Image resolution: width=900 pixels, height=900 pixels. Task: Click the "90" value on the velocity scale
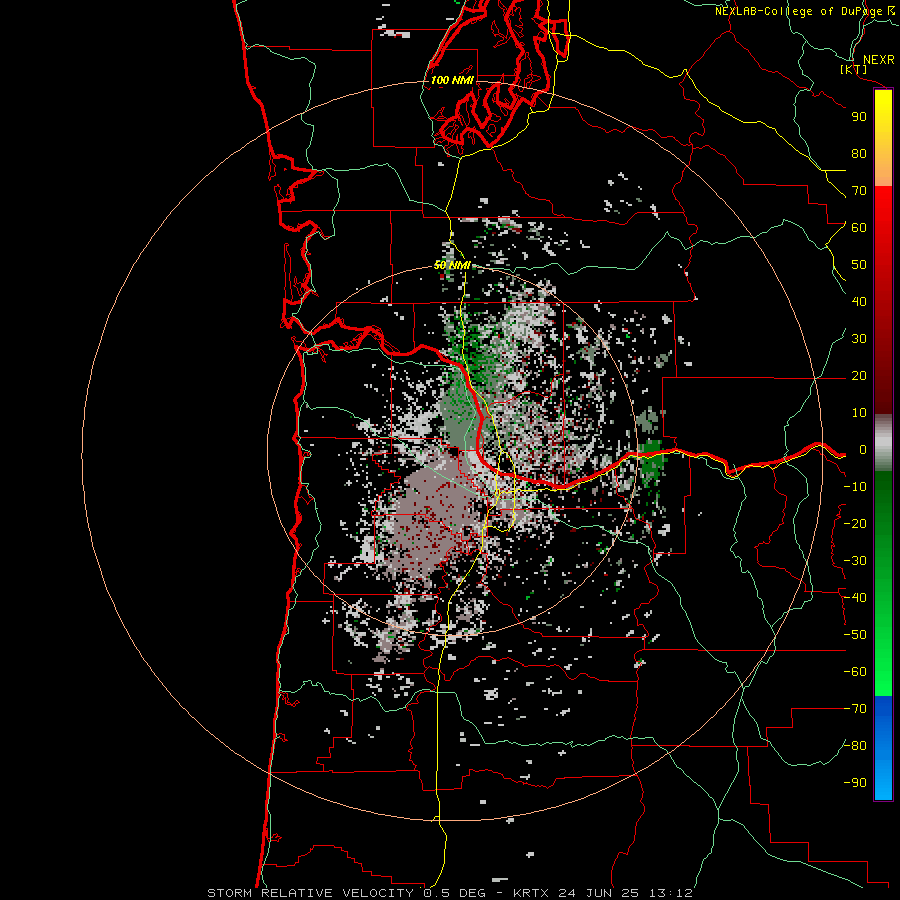click(859, 117)
